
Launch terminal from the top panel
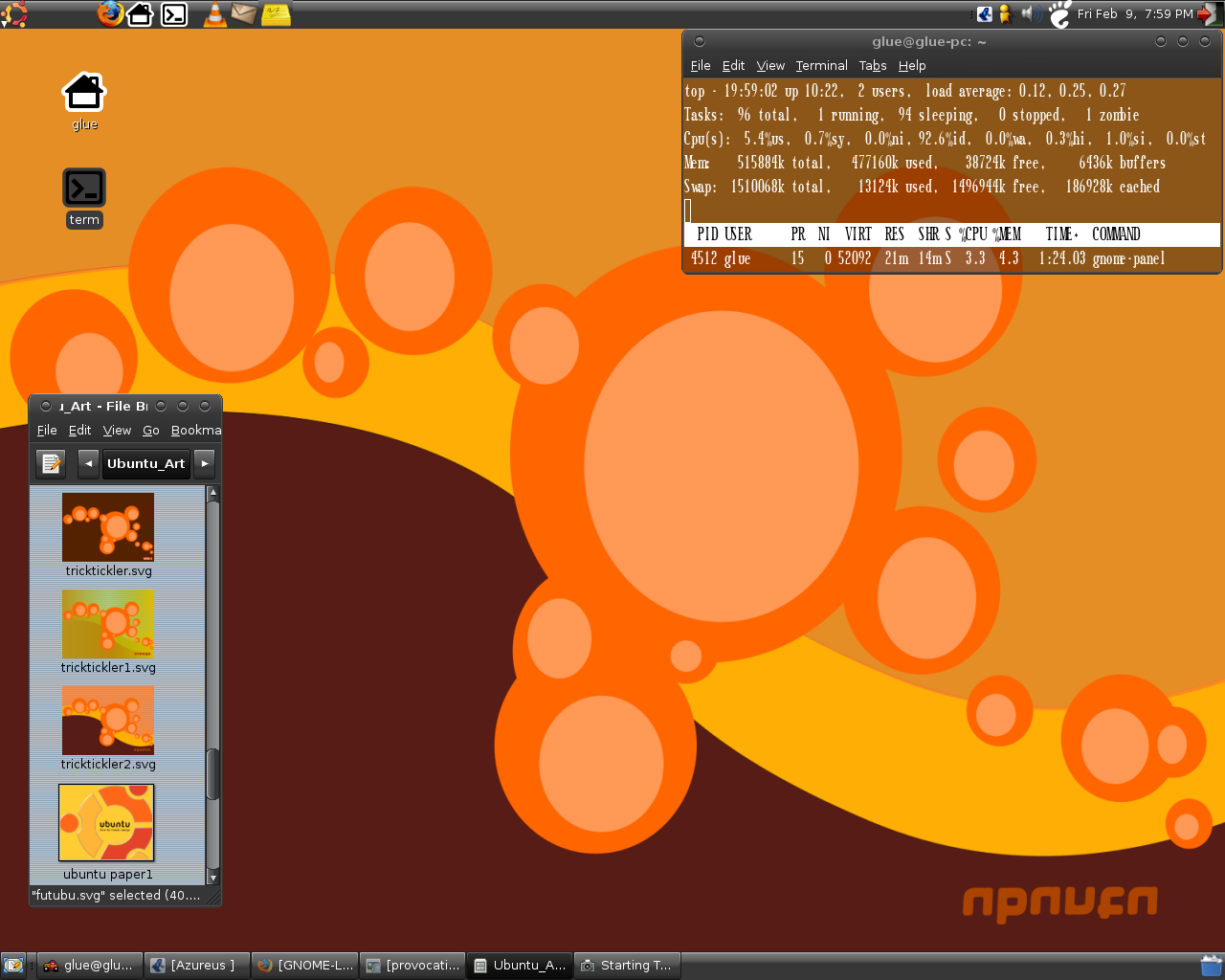[x=174, y=14]
